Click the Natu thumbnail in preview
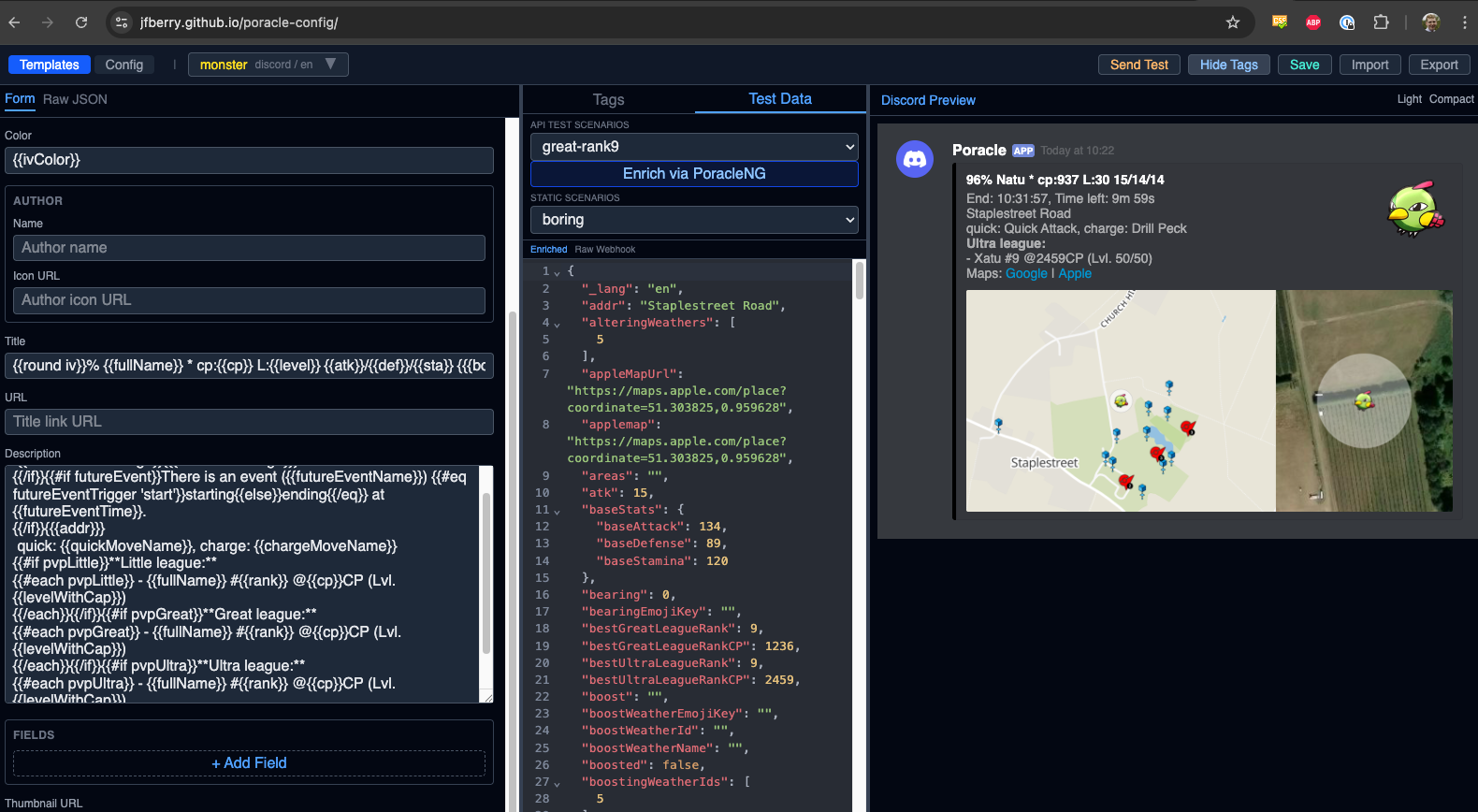1478x812 pixels. tap(1415, 209)
